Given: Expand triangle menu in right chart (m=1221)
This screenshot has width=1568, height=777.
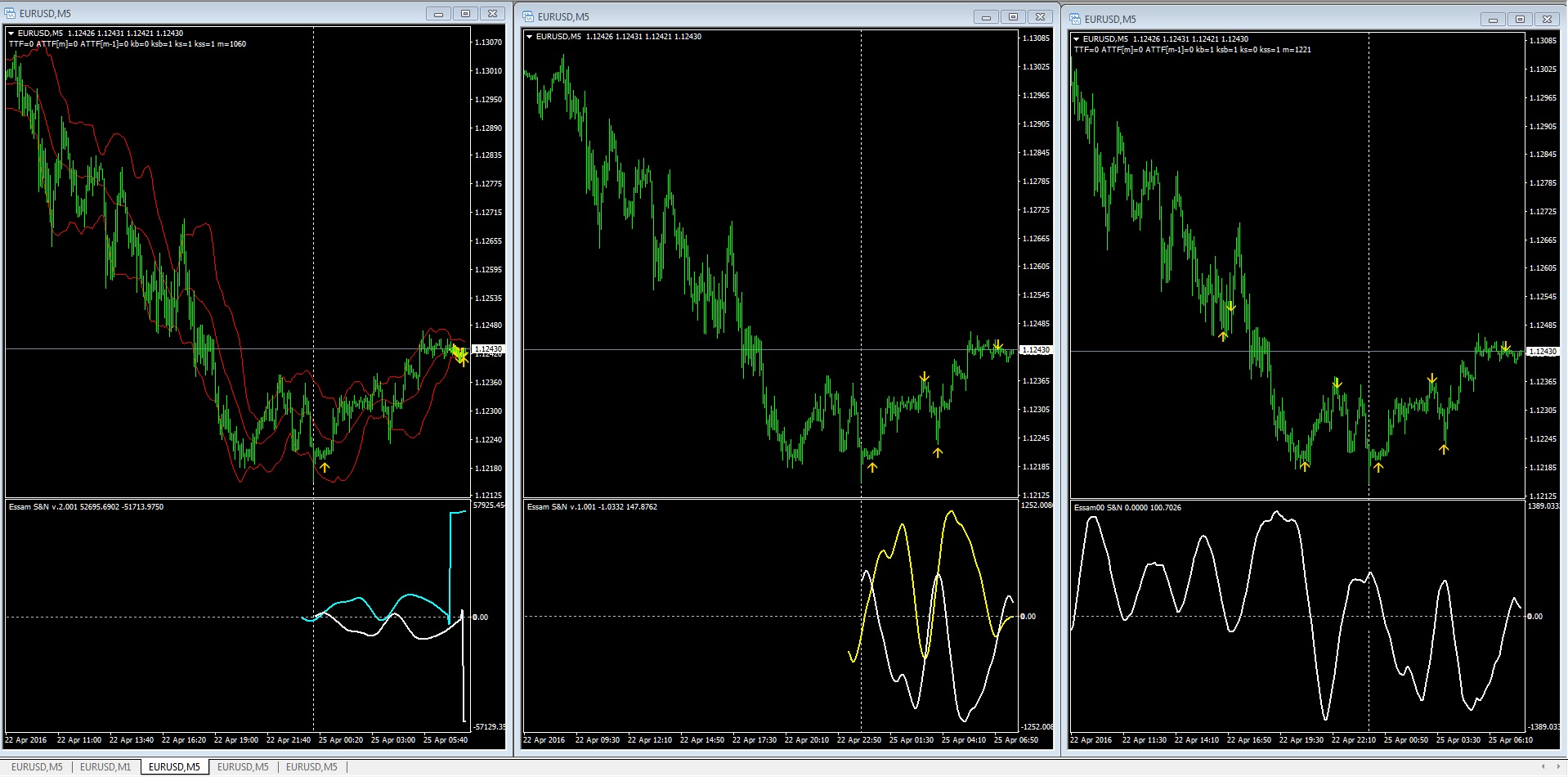Looking at the screenshot, I should (x=1077, y=39).
